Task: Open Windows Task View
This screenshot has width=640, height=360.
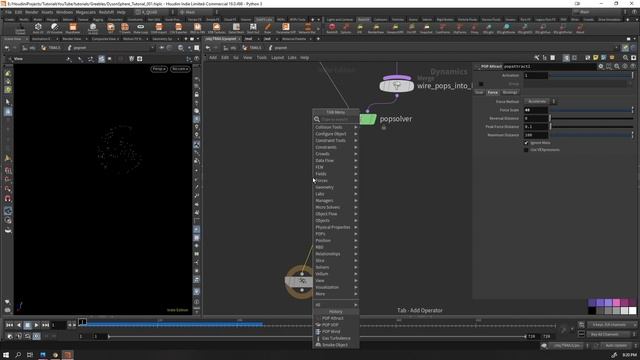Action: coord(30,355)
